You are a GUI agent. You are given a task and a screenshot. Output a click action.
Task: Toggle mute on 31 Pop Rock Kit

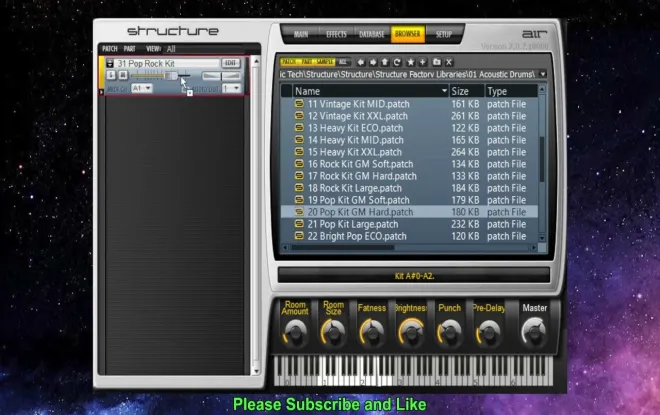(x=123, y=76)
